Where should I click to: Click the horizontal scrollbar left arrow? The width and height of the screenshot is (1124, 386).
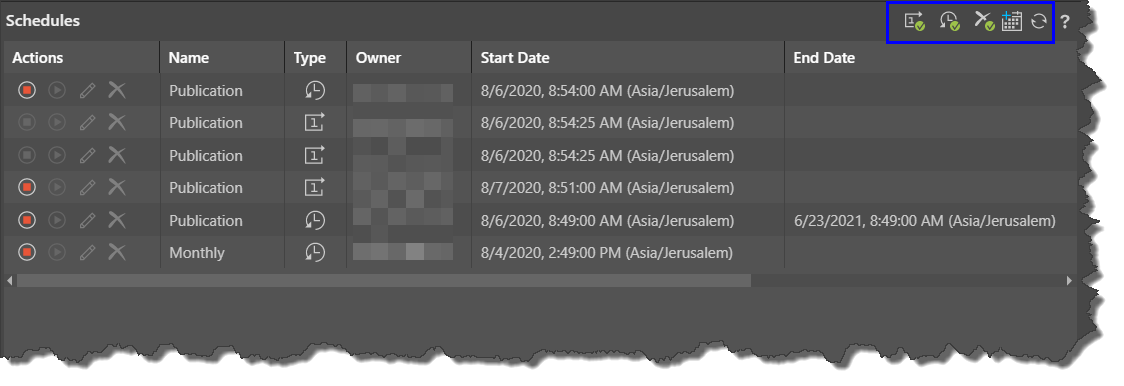pos(10,281)
